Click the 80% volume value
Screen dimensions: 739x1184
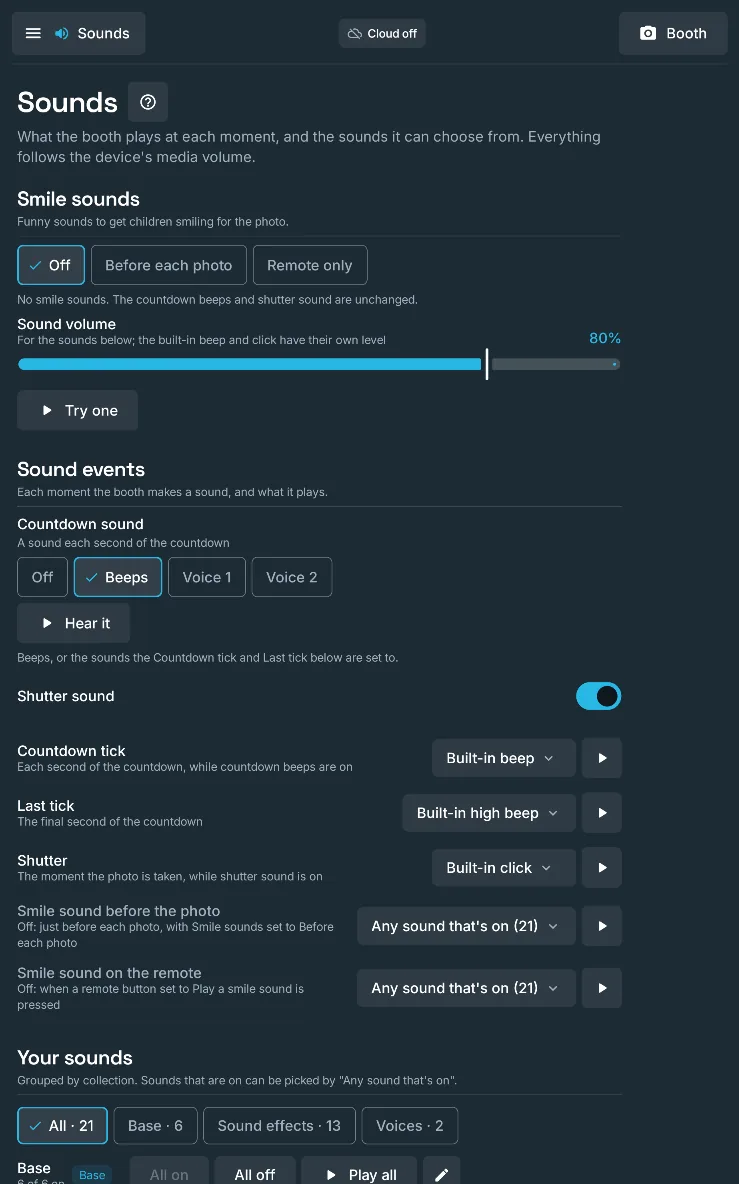tap(605, 338)
